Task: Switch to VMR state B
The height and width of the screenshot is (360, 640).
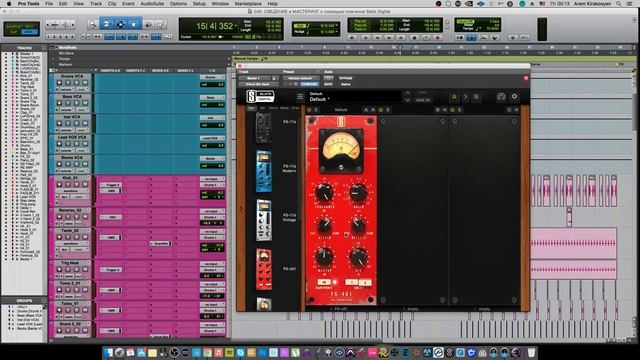Action: point(476,97)
